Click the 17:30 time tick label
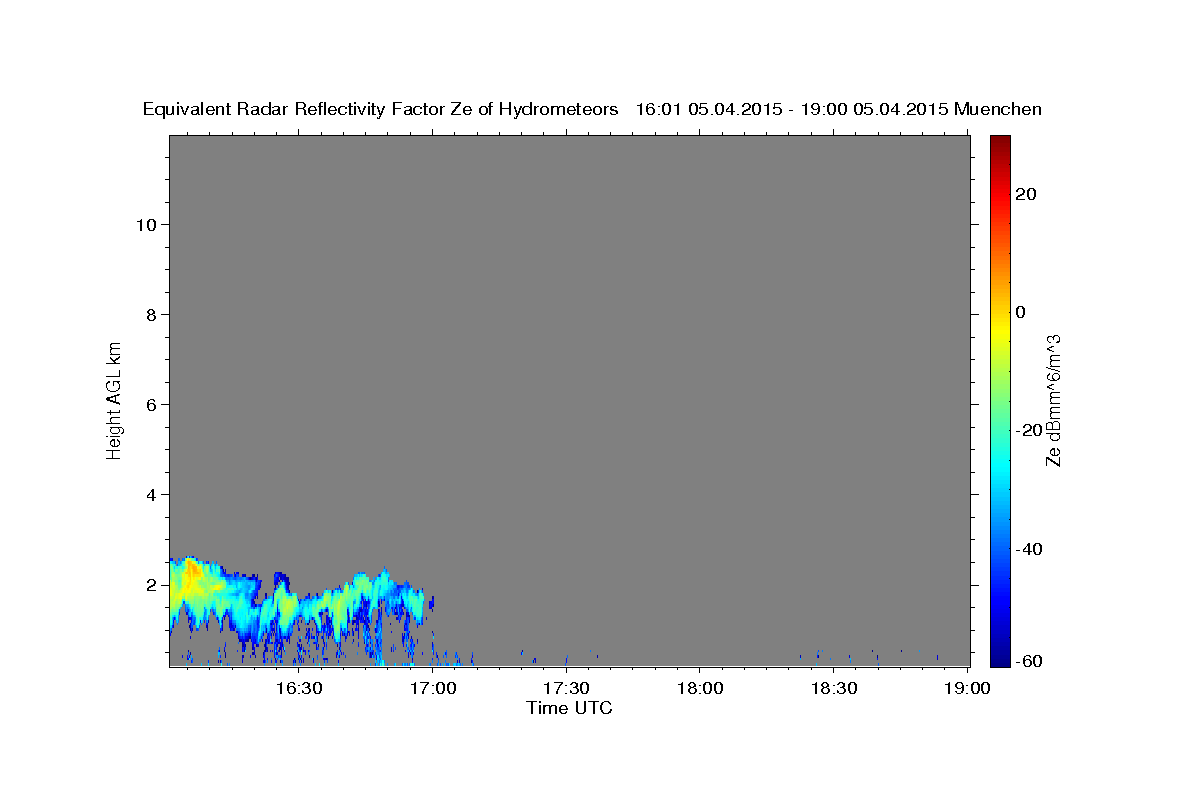 [x=566, y=688]
